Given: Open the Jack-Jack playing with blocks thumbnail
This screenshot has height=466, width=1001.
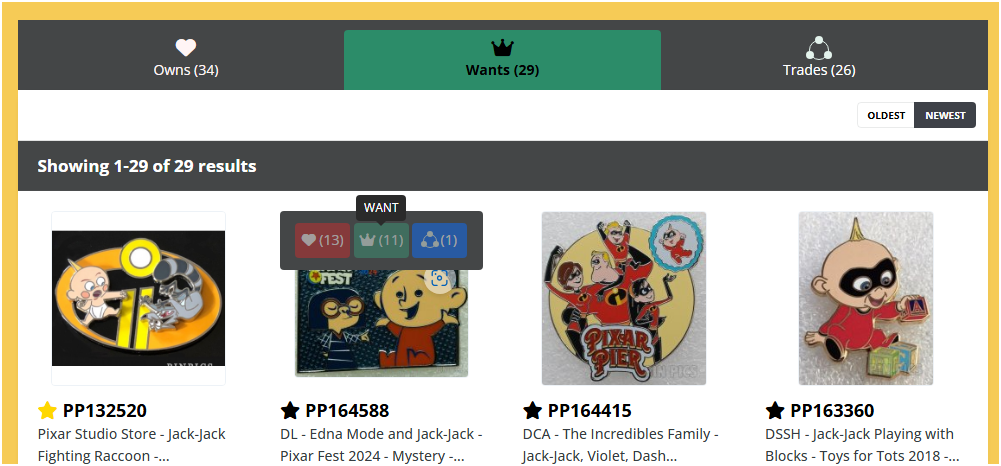Looking at the screenshot, I should click(x=866, y=298).
